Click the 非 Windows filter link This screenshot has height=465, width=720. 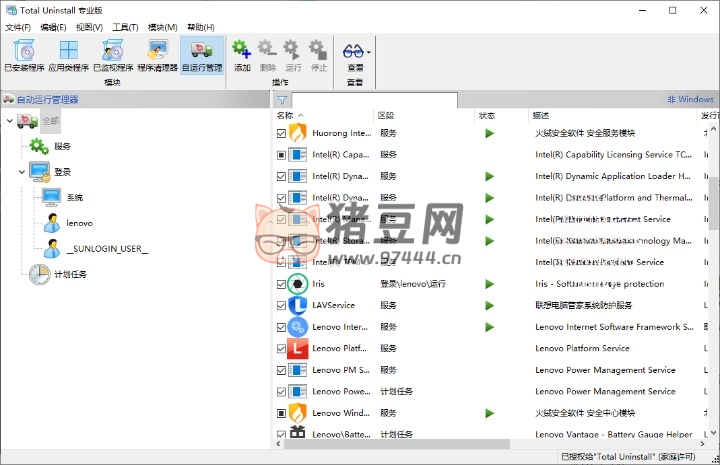point(690,100)
